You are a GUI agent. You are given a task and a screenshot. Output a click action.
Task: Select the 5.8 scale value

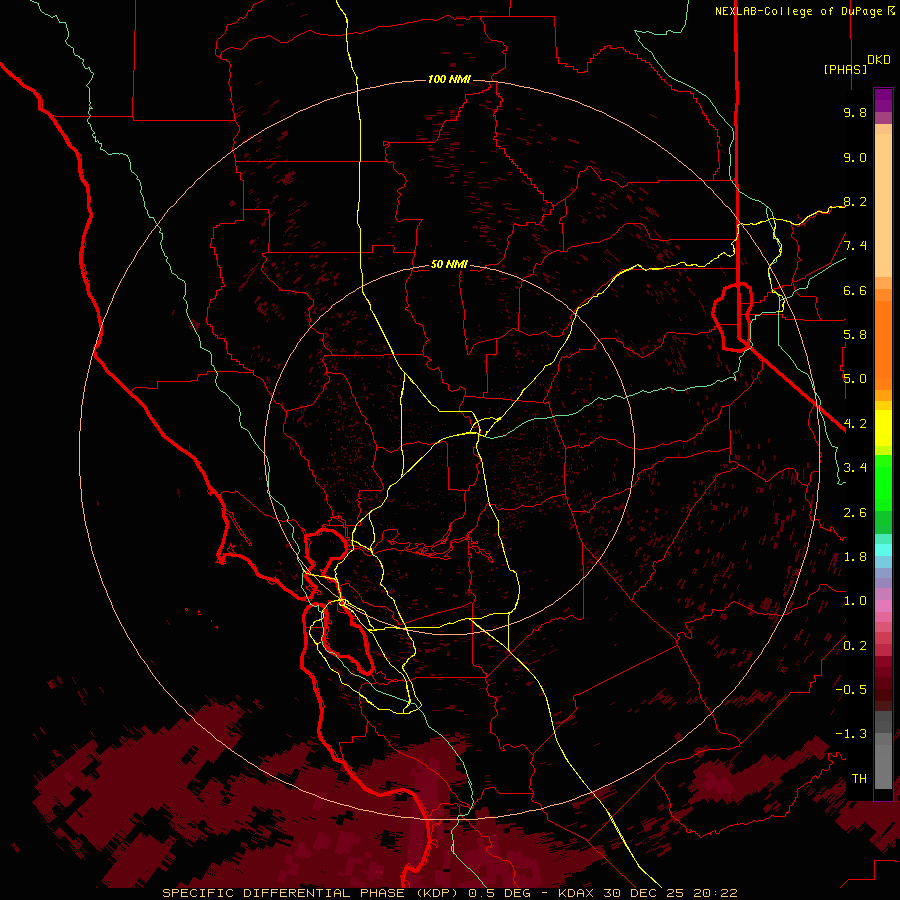855,335
